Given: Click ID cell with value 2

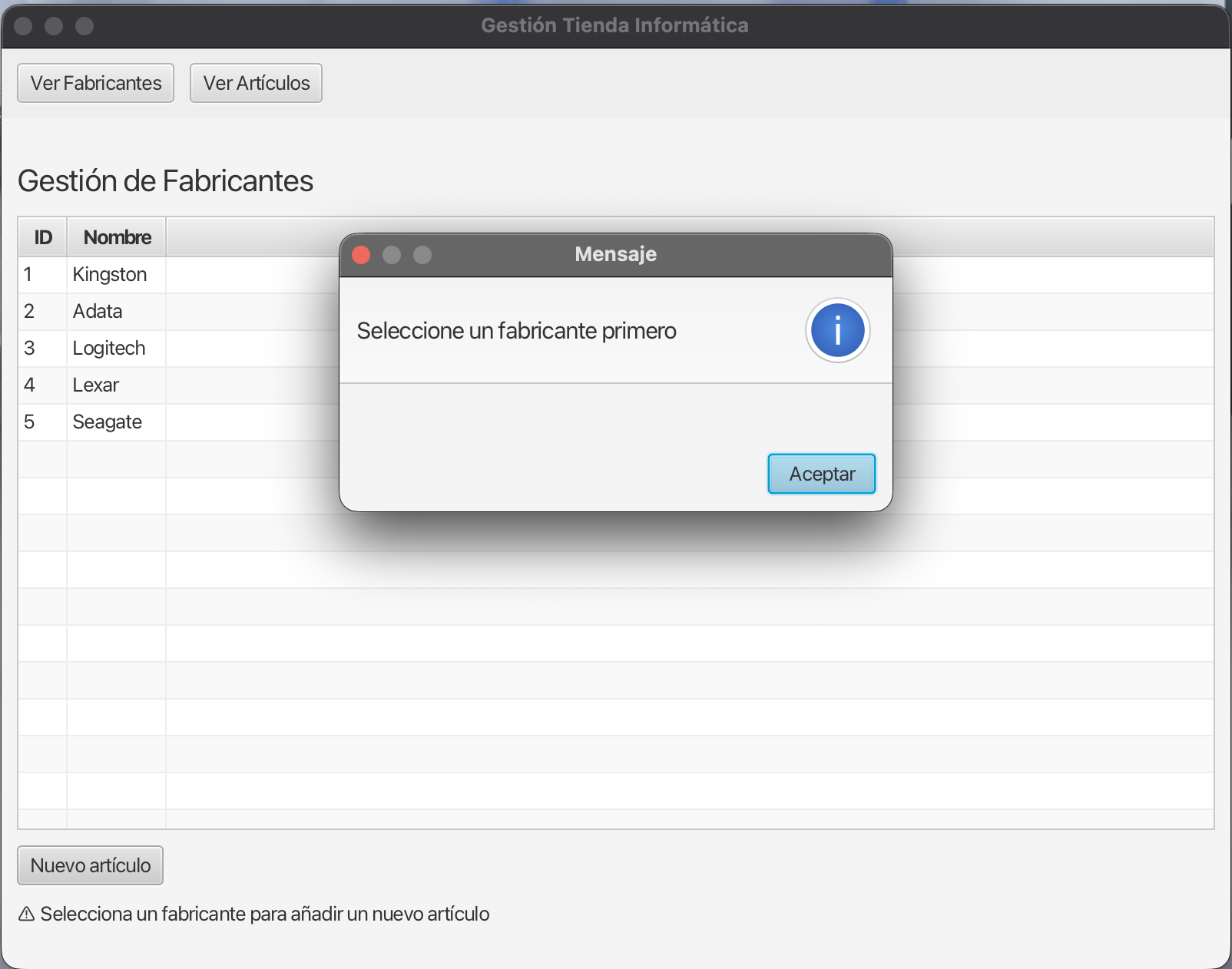Looking at the screenshot, I should (x=43, y=312).
